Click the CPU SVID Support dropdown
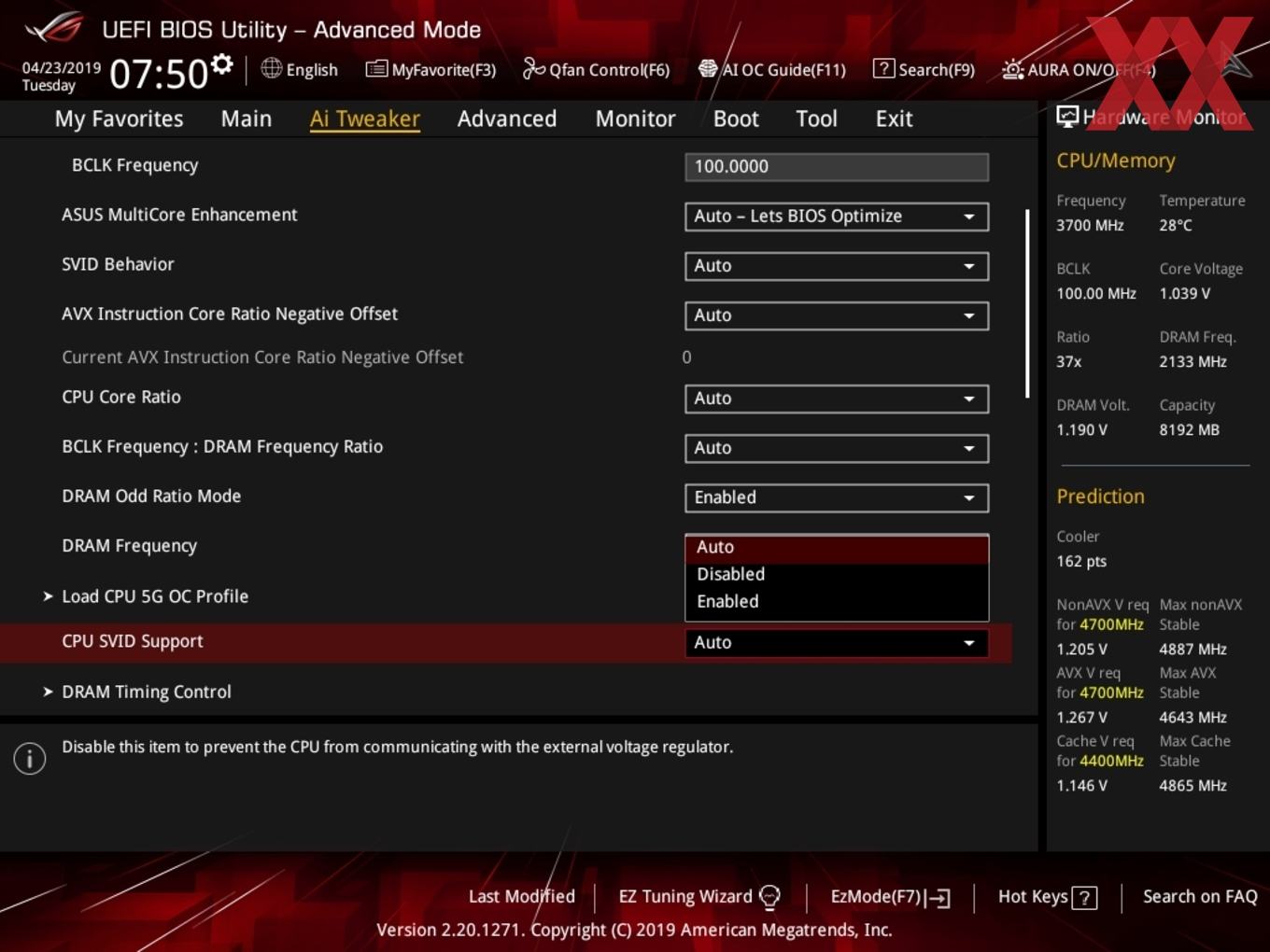The width and height of the screenshot is (1270, 952). [837, 643]
